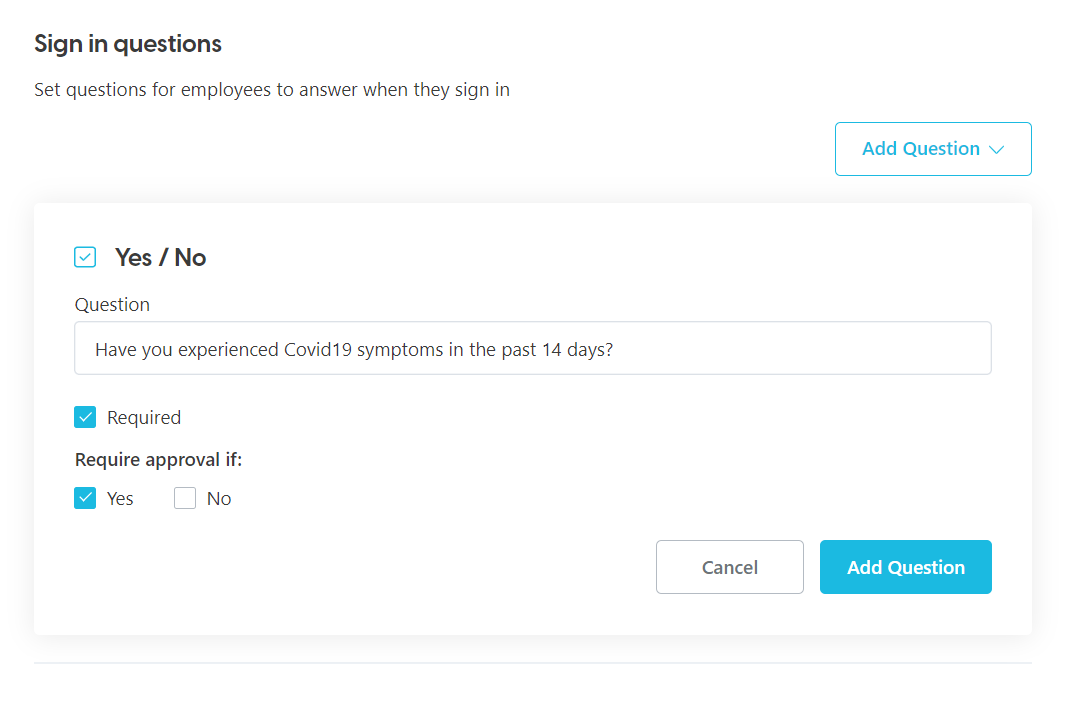This screenshot has height=703, width=1078.
Task: Click the checked Required checkbox icon
Action: pyautogui.click(x=85, y=417)
